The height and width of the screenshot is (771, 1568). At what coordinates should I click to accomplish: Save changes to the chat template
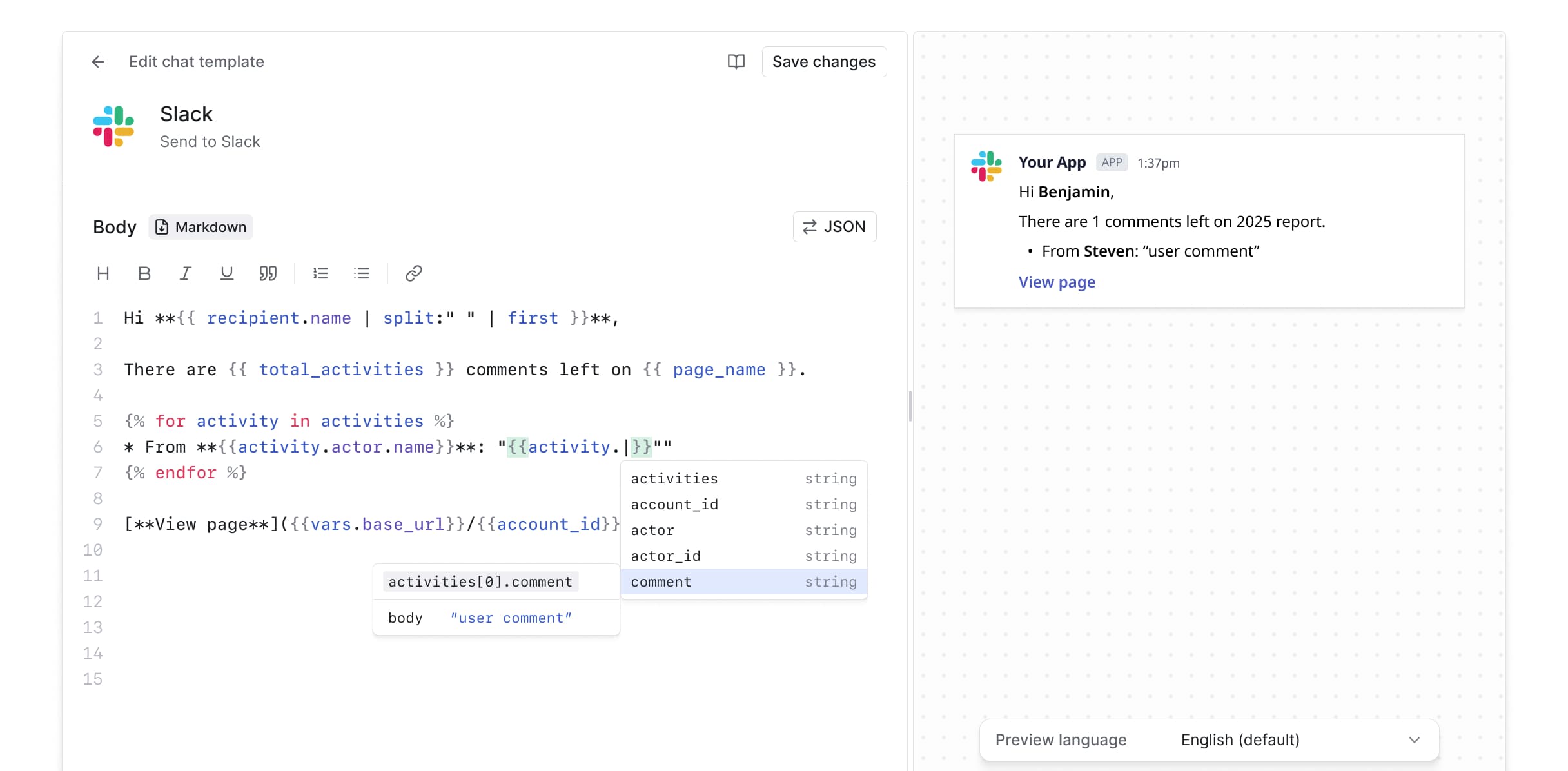(824, 61)
